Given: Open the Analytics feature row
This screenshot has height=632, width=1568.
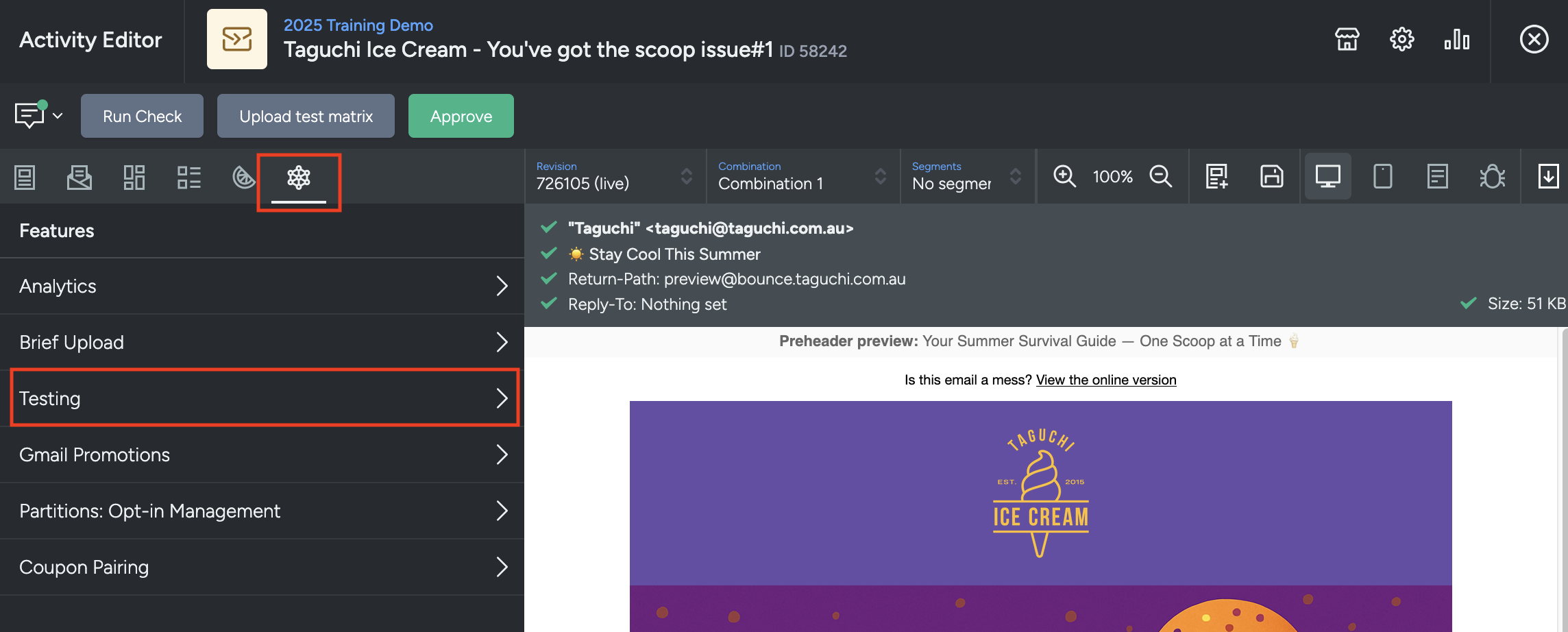Looking at the screenshot, I should 262,287.
